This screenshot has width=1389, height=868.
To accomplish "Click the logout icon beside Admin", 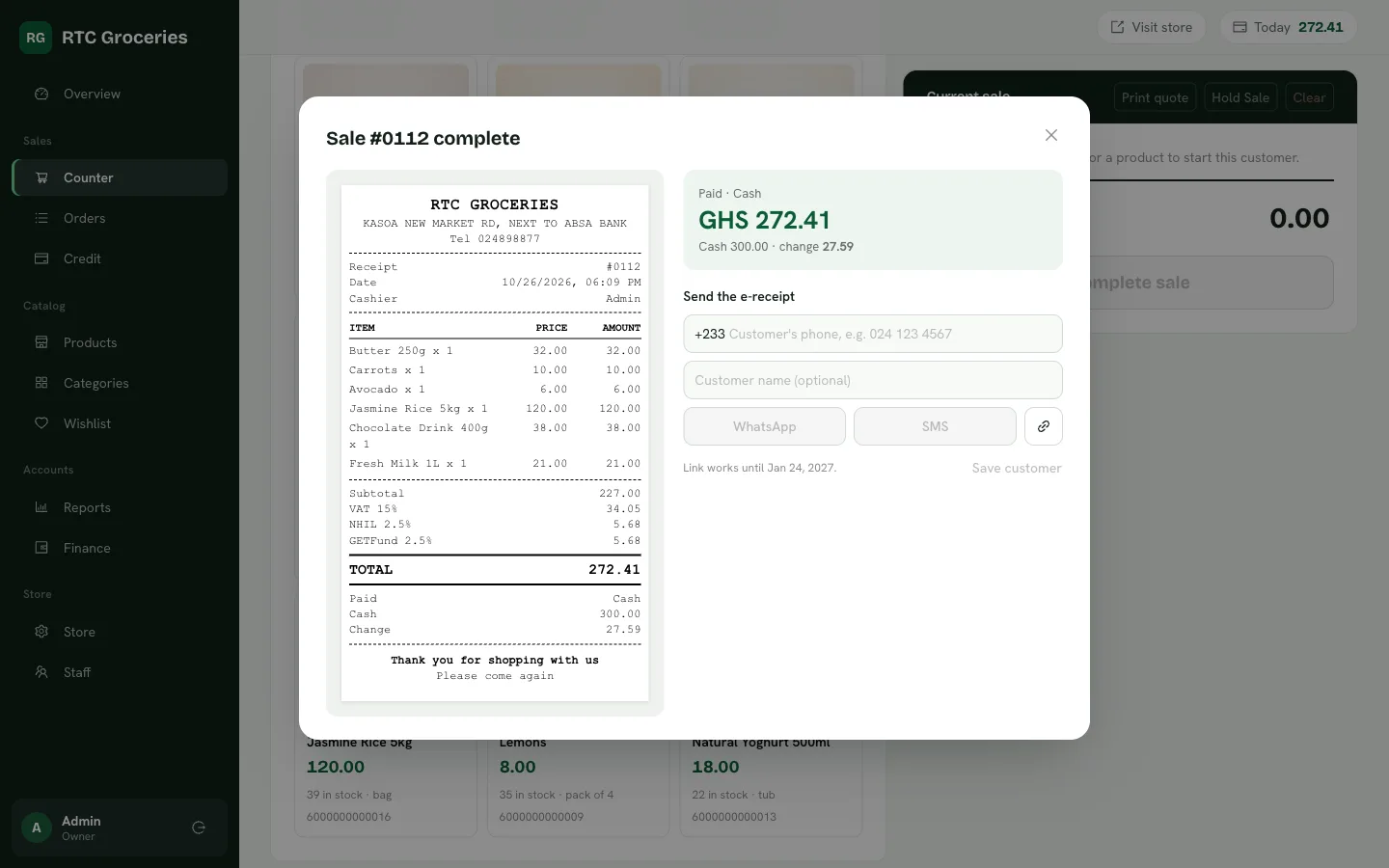I will (199, 827).
